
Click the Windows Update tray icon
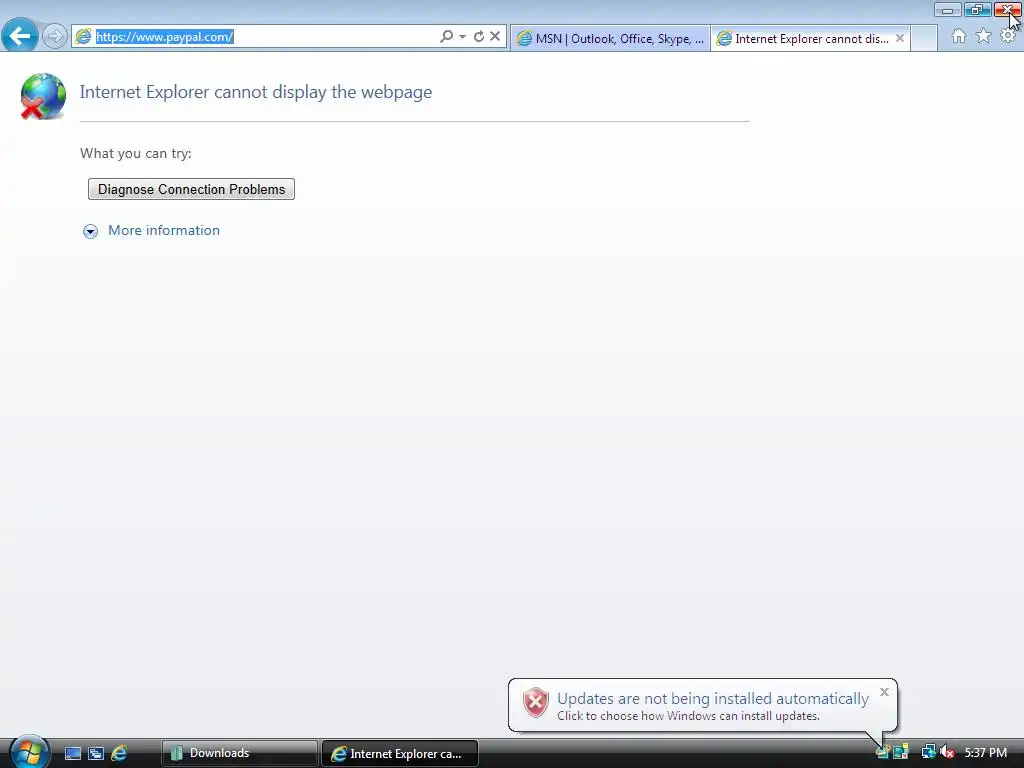click(x=883, y=752)
